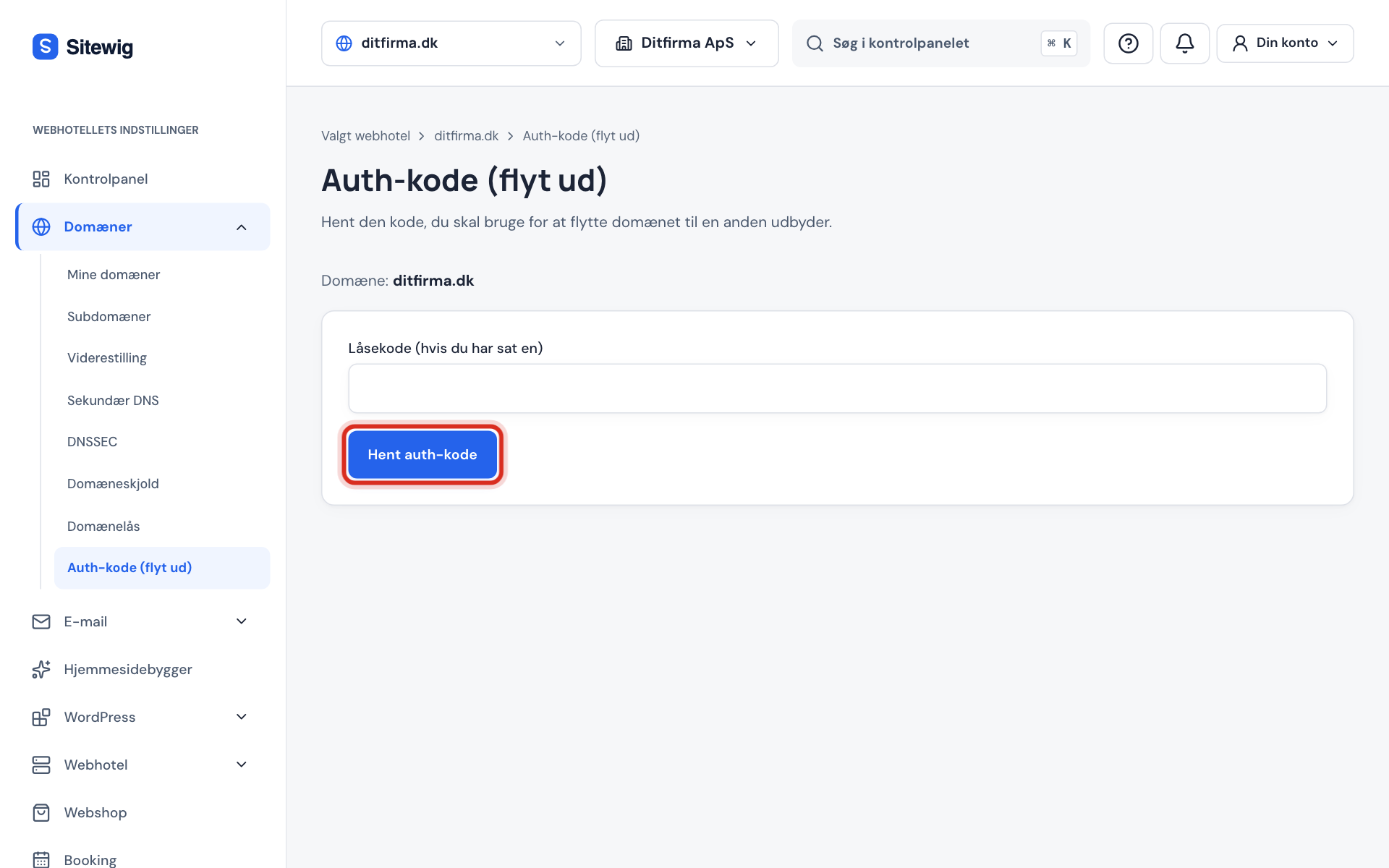Expand the E-mail section chevron
Image resolution: width=1389 pixels, height=868 pixels.
point(242,621)
